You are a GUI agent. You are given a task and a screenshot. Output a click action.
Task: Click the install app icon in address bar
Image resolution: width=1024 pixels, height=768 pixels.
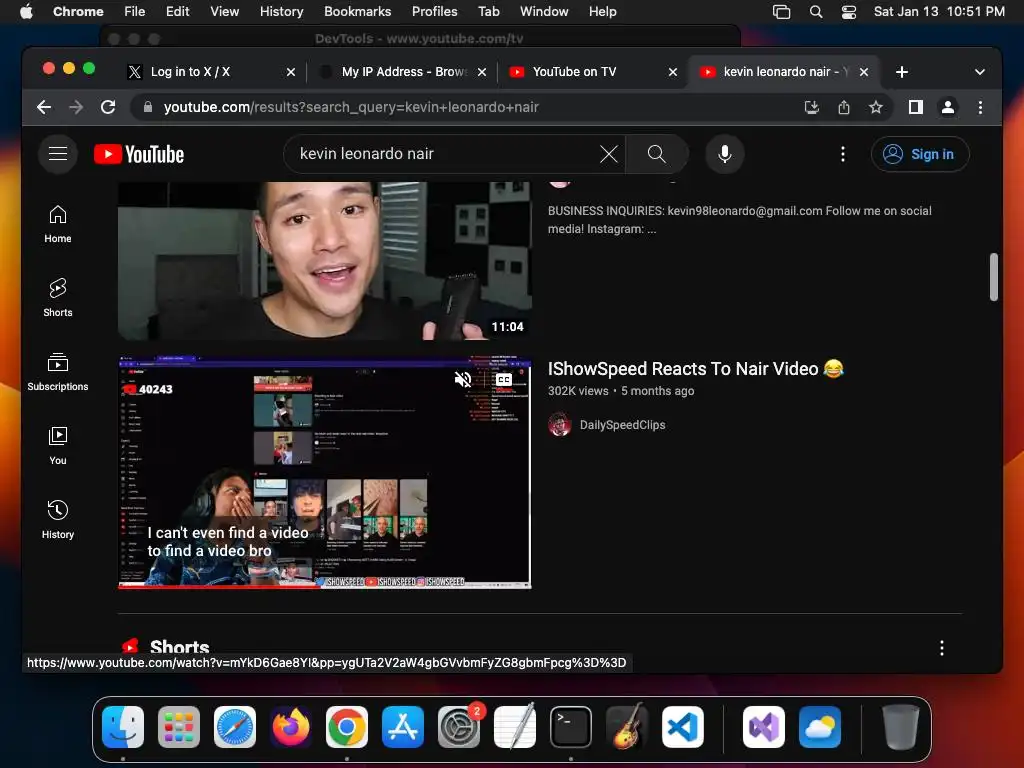(811, 107)
